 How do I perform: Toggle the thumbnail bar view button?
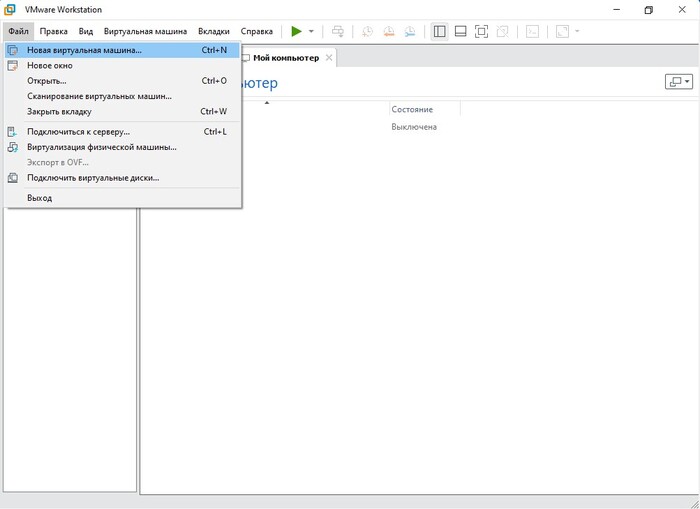(x=460, y=31)
